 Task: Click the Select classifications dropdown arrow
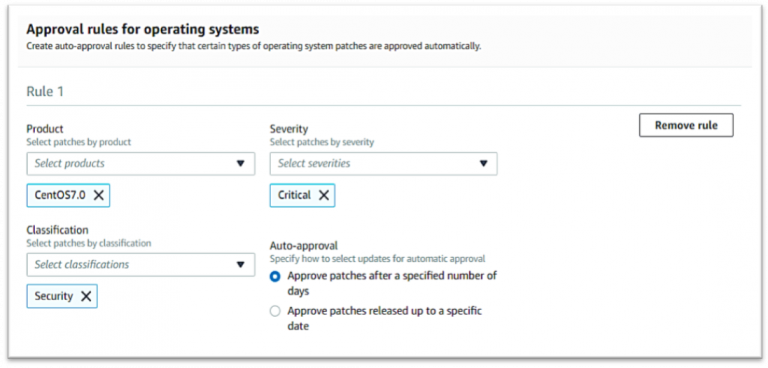point(240,265)
